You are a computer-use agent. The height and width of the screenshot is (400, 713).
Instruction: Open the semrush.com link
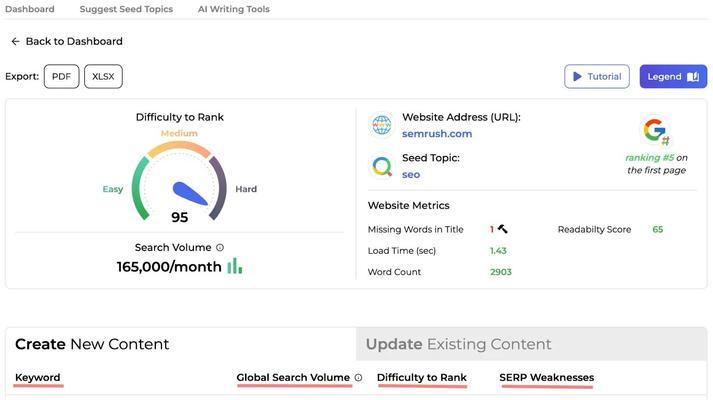(437, 134)
